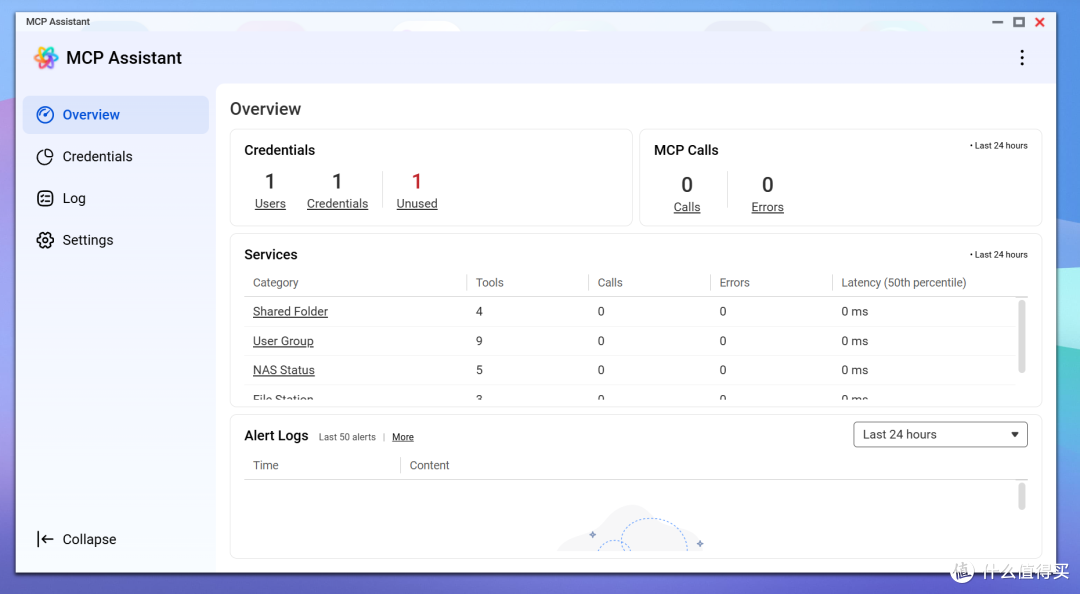Viewport: 1080px width, 594px height.
Task: Click the Latency (50th percentile) header
Action: 904,283
